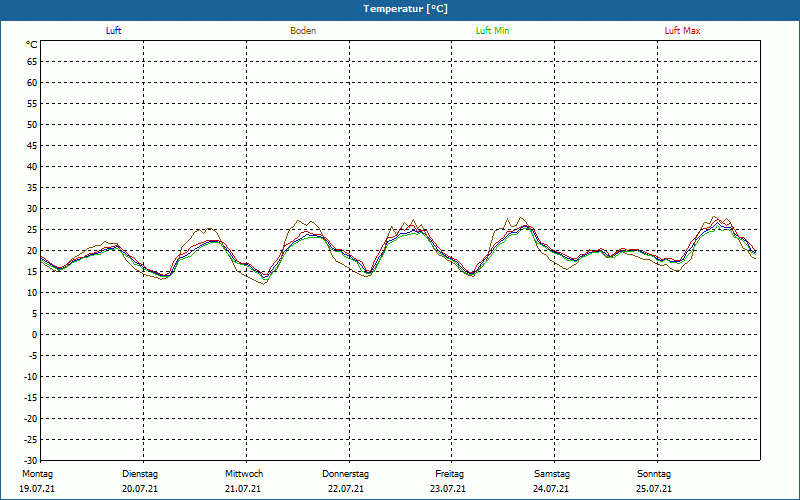Click the date 25.07.21

click(654, 489)
